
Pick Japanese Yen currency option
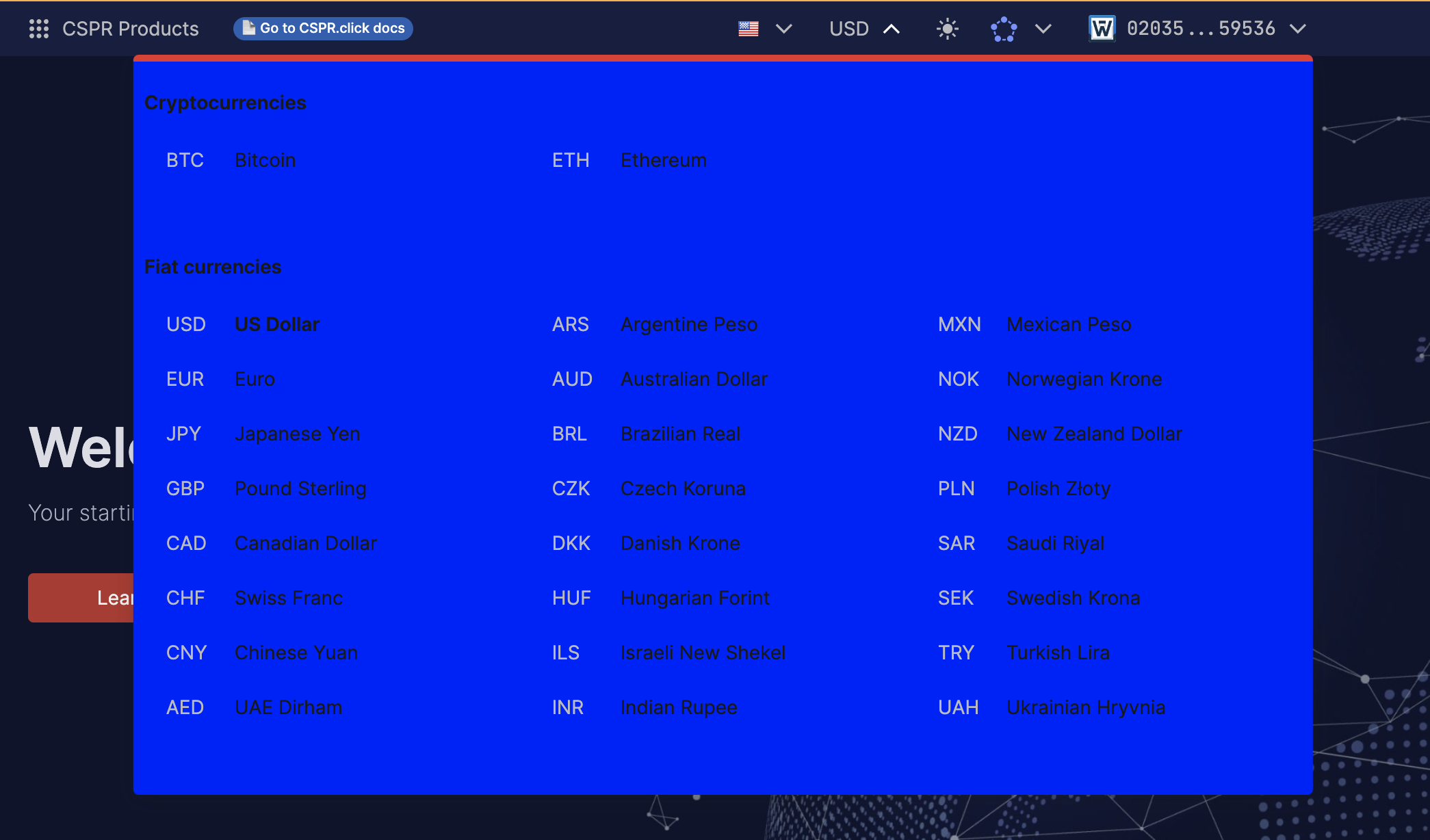tap(297, 434)
